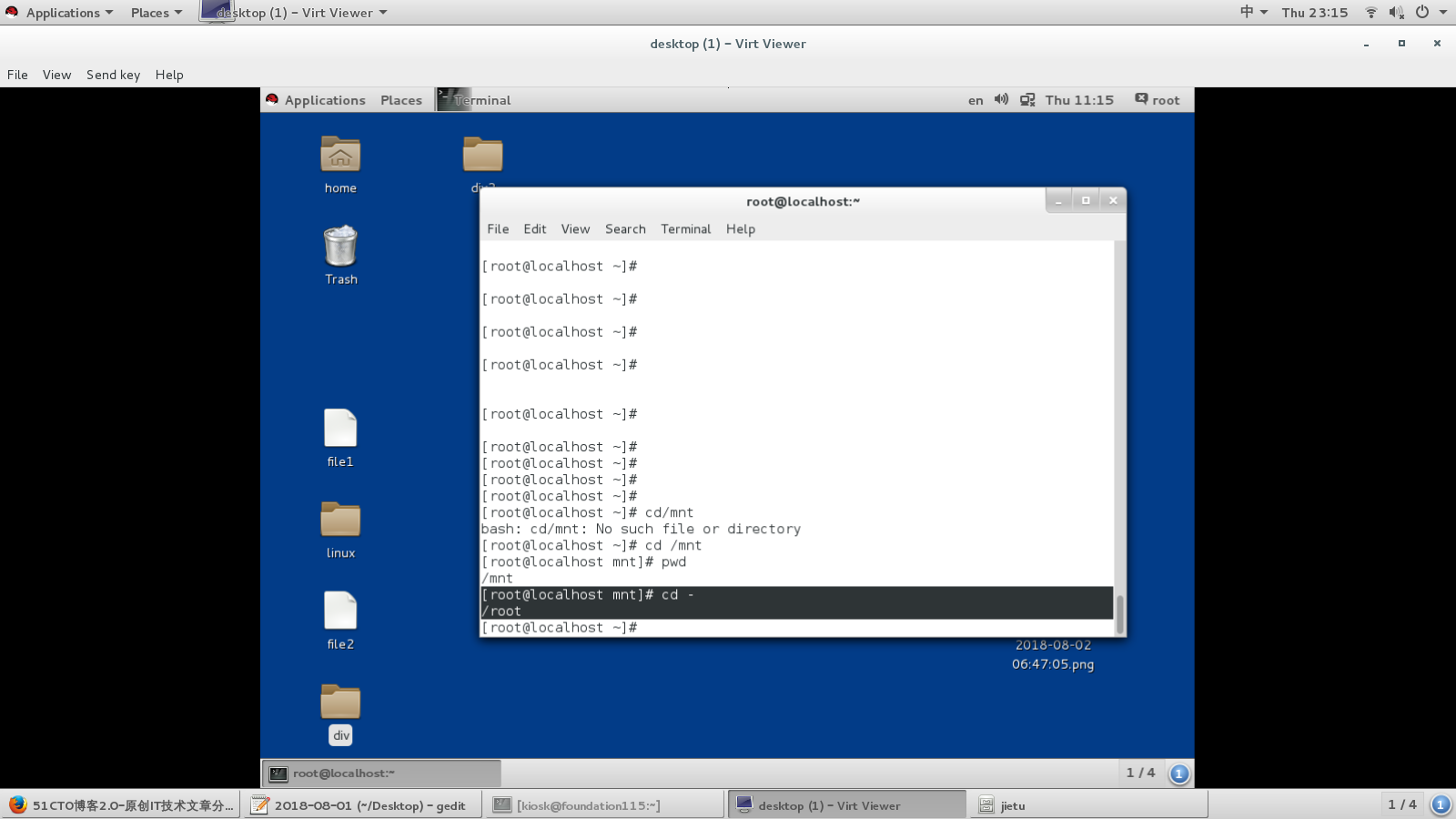Switch to Firefox 51CTO taskbar entry

(x=121, y=805)
